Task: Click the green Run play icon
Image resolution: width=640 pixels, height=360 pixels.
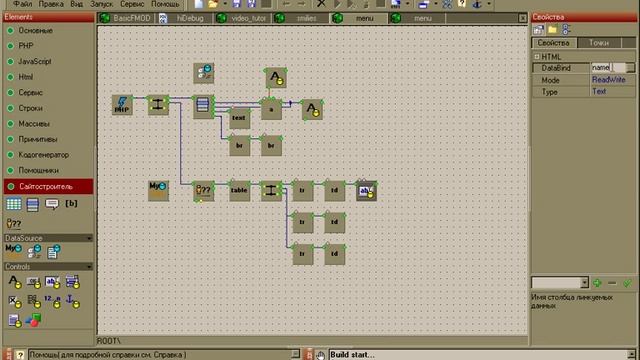Action: click(x=337, y=4)
